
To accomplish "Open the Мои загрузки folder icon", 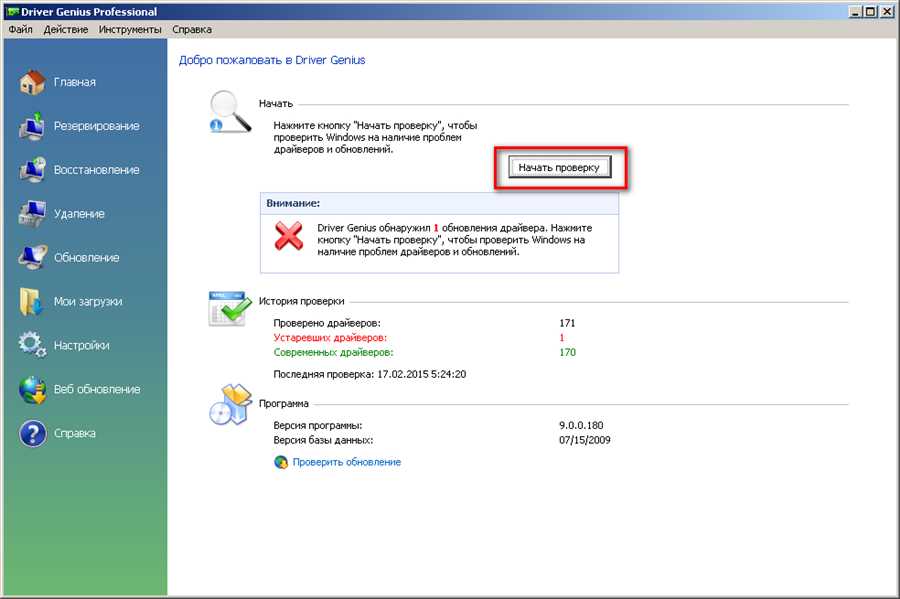I will pos(31,301).
